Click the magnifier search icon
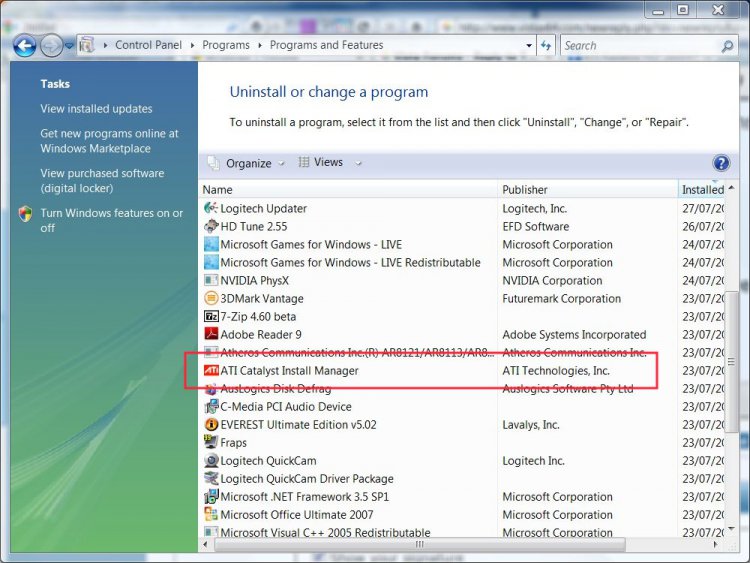 point(727,46)
